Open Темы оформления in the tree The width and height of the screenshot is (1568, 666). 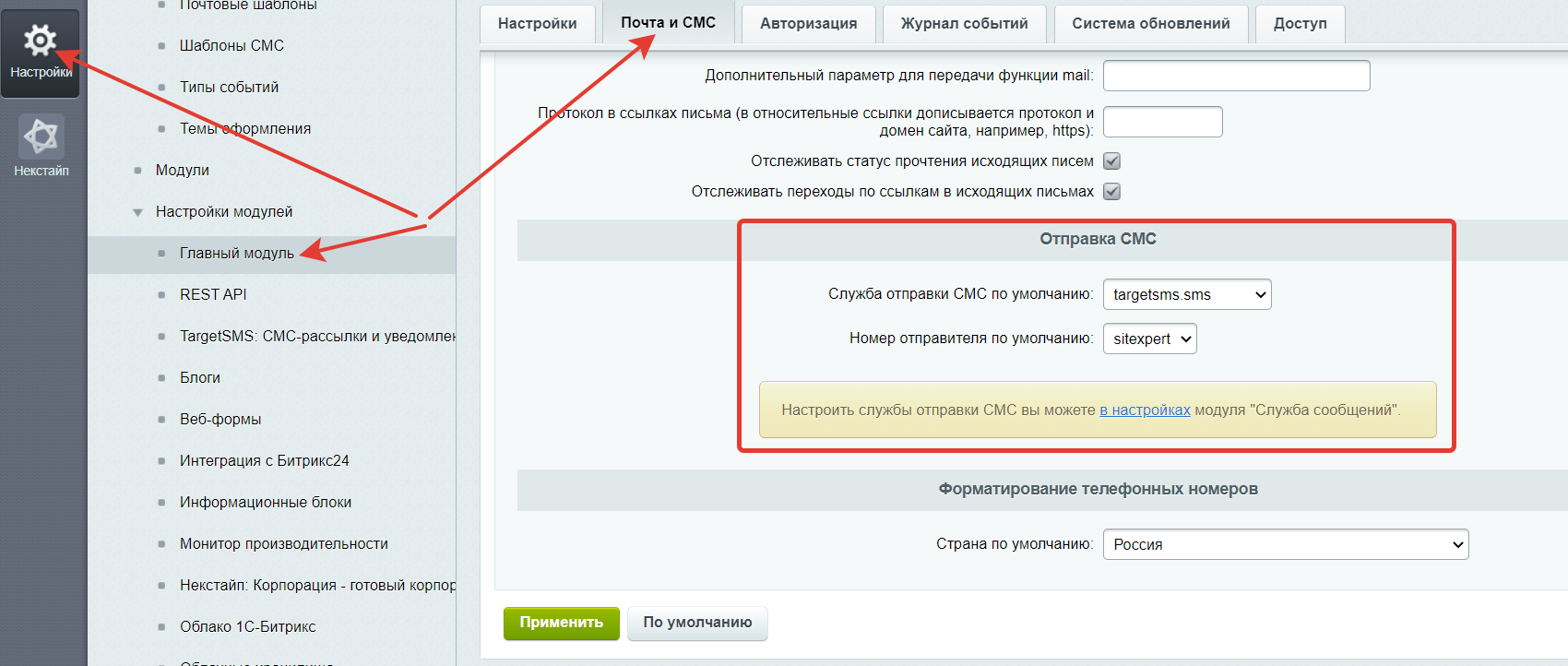[x=245, y=128]
